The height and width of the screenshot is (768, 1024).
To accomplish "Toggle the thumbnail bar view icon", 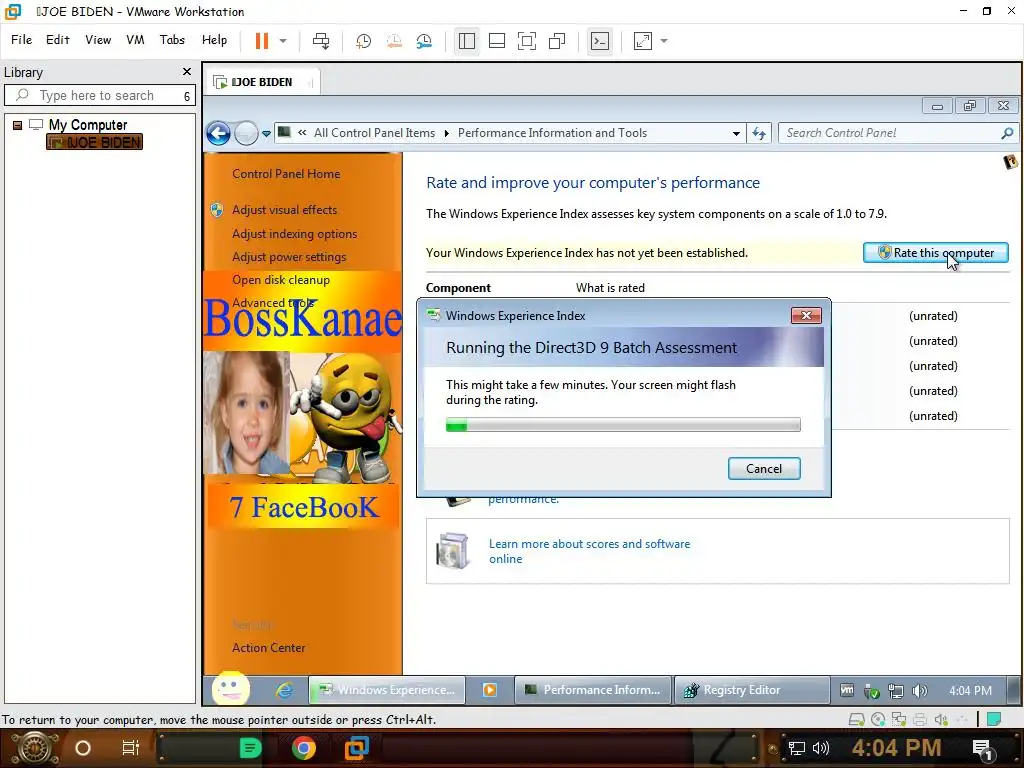I will (497, 40).
